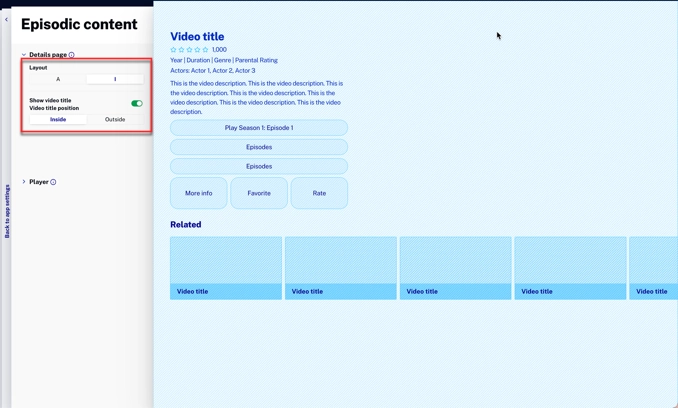Click the fifth rating star
This screenshot has height=408, width=678.
[x=206, y=50]
